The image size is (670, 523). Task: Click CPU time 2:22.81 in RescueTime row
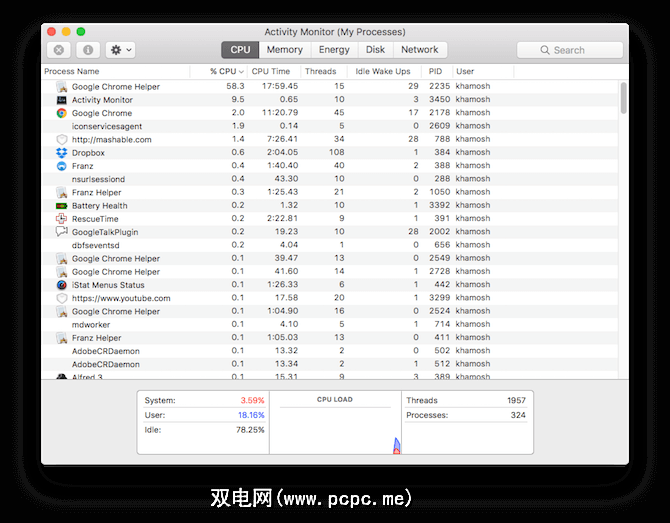[282, 218]
